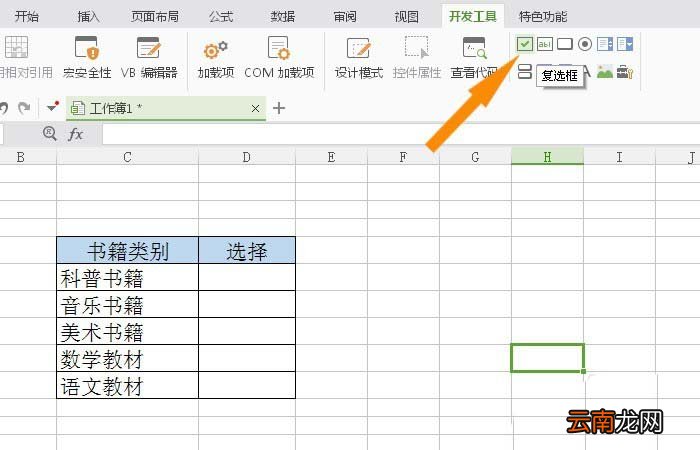Add a new document tab with plus
Image resolution: width=700 pixels, height=450 pixels.
[x=279, y=108]
